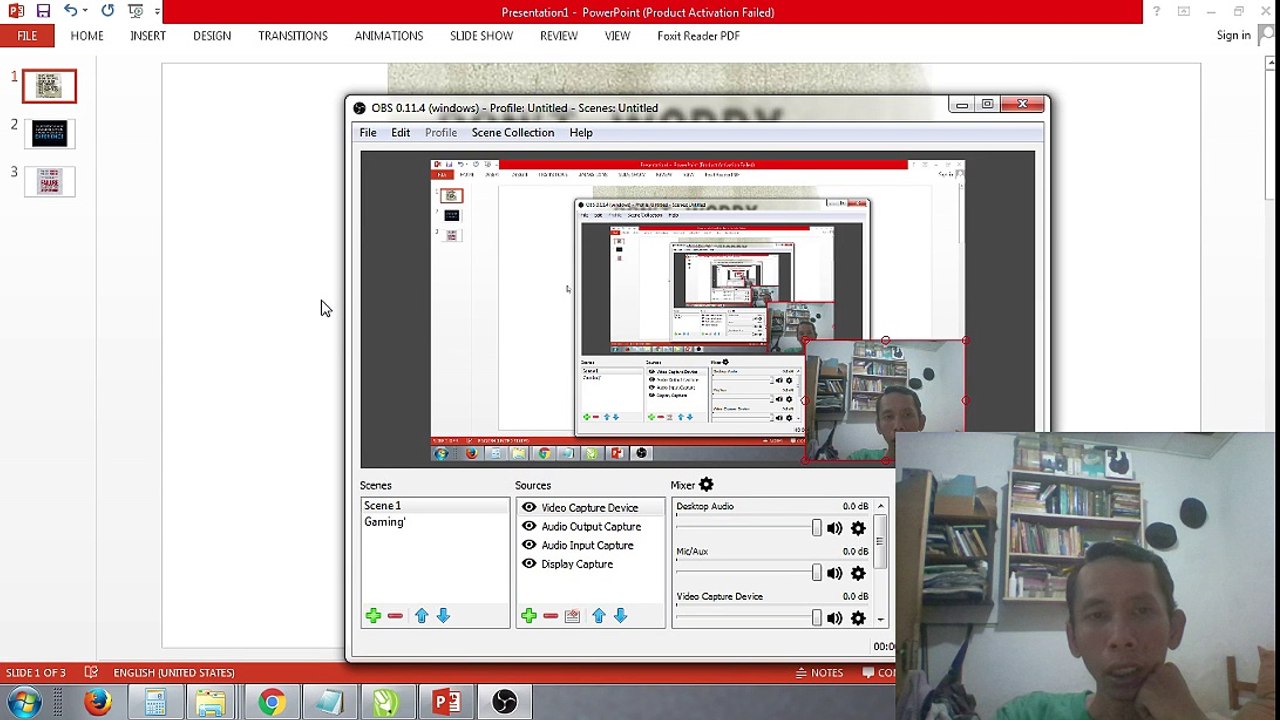Move scene up with blue arrow
This screenshot has width=1280, height=720.
pos(421,616)
